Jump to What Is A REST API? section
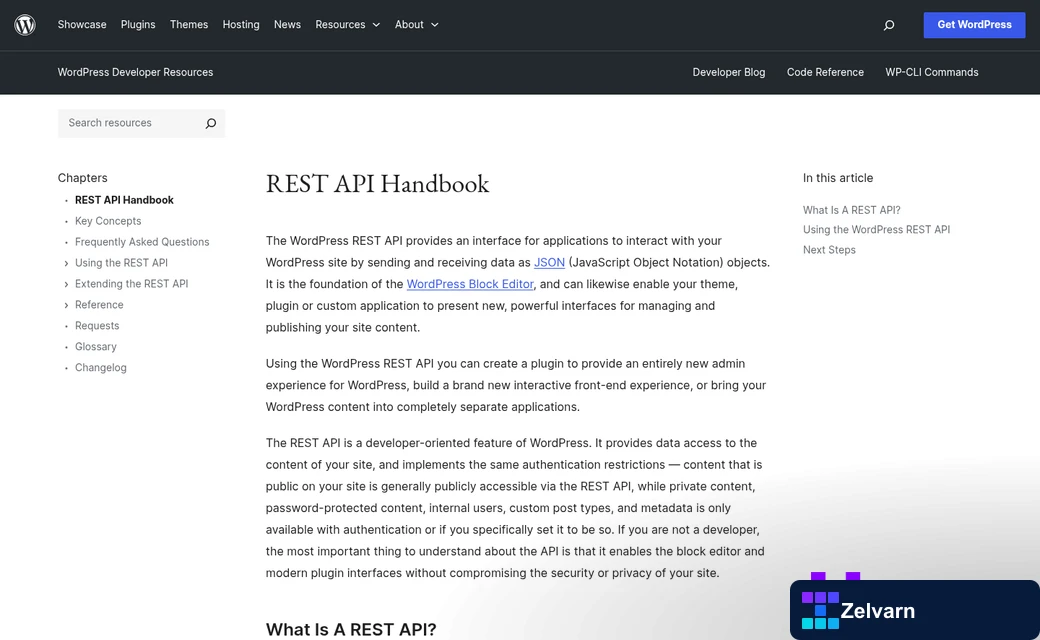Viewport: 1040px width, 640px height. (852, 210)
